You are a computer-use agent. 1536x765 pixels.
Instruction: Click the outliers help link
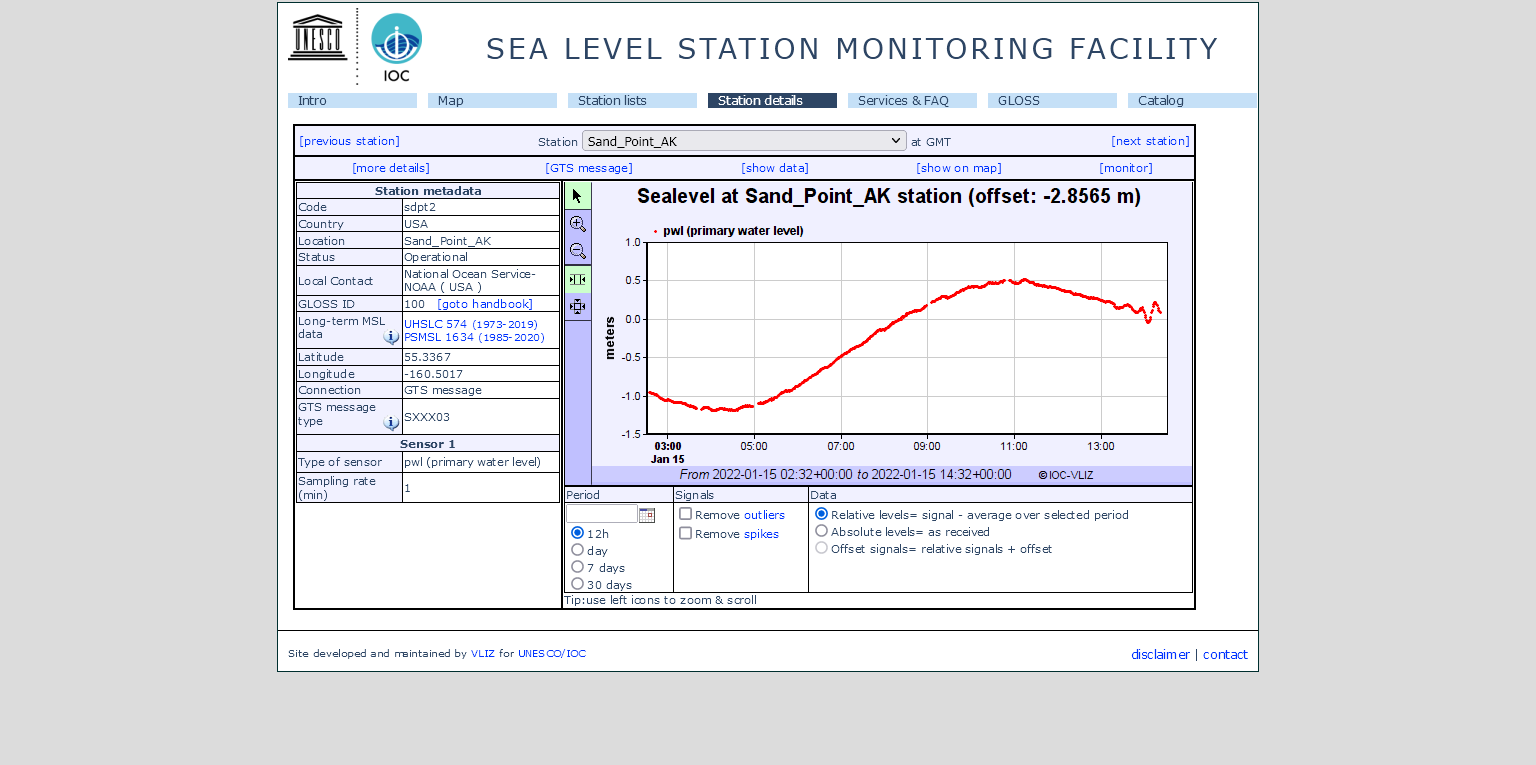pos(764,515)
